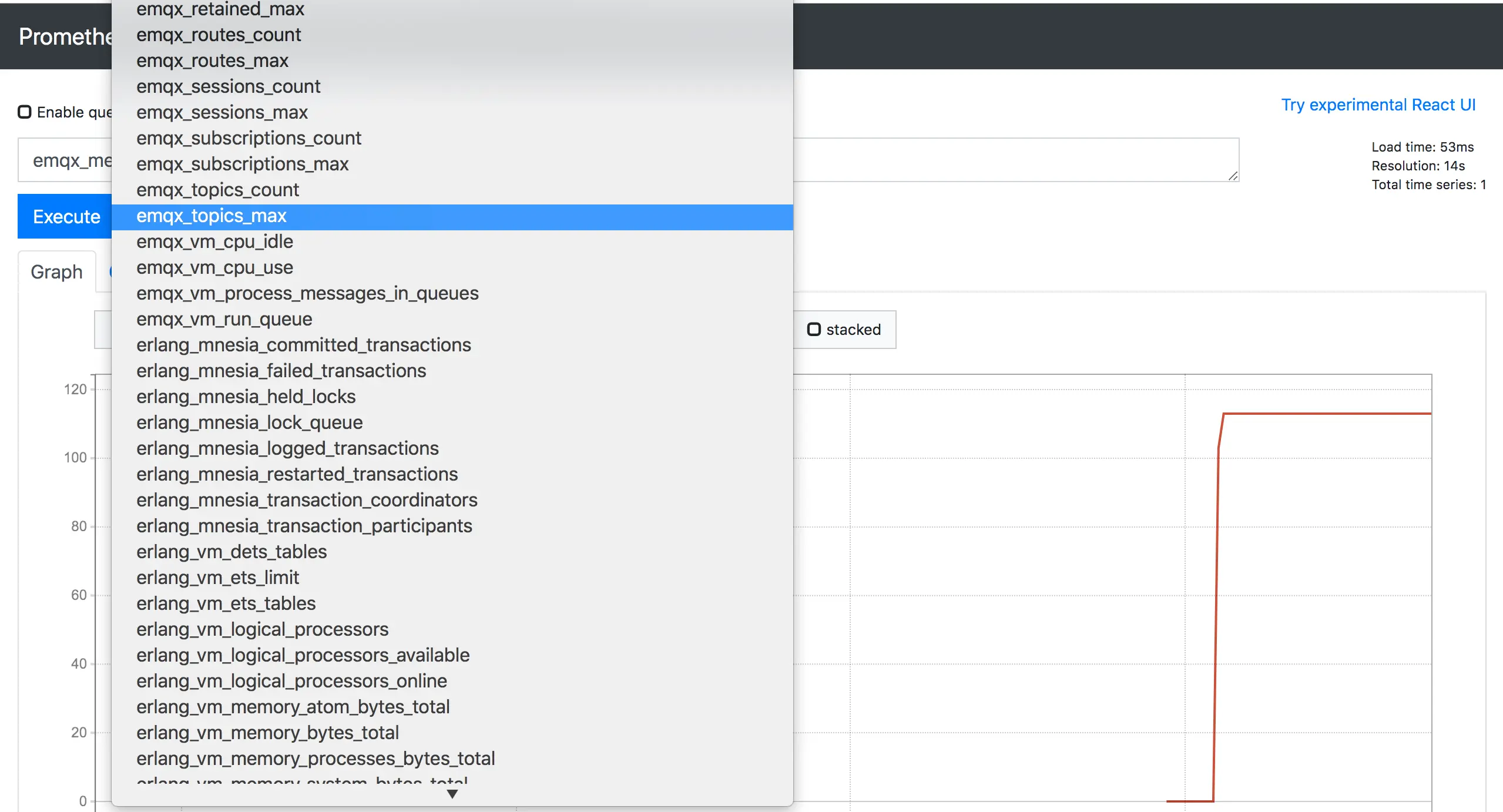Select emqx_topics_max from metric list

pyautogui.click(x=212, y=216)
